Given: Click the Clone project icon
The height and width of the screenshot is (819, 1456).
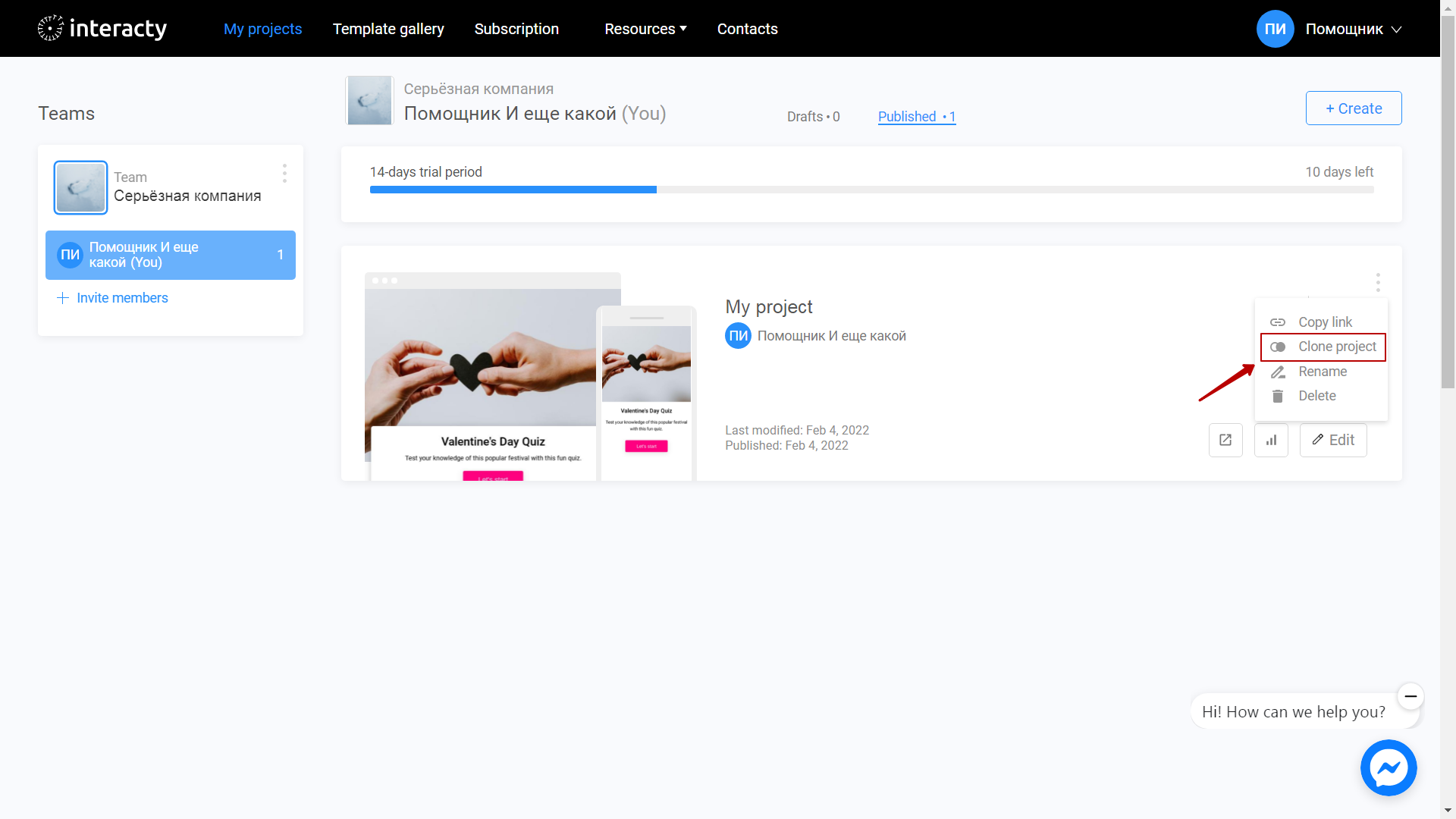Looking at the screenshot, I should 1278,346.
